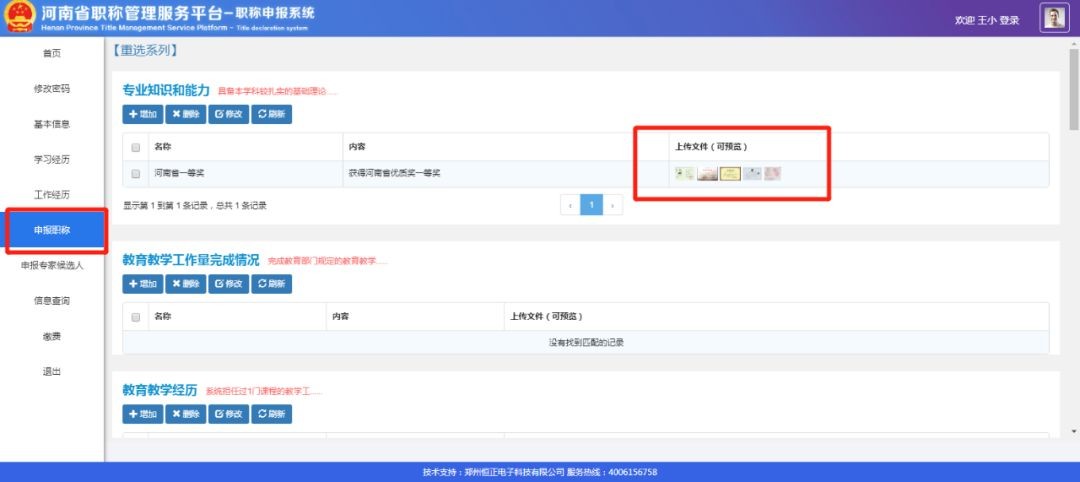Click the 名称 column header in the first table

click(x=163, y=147)
